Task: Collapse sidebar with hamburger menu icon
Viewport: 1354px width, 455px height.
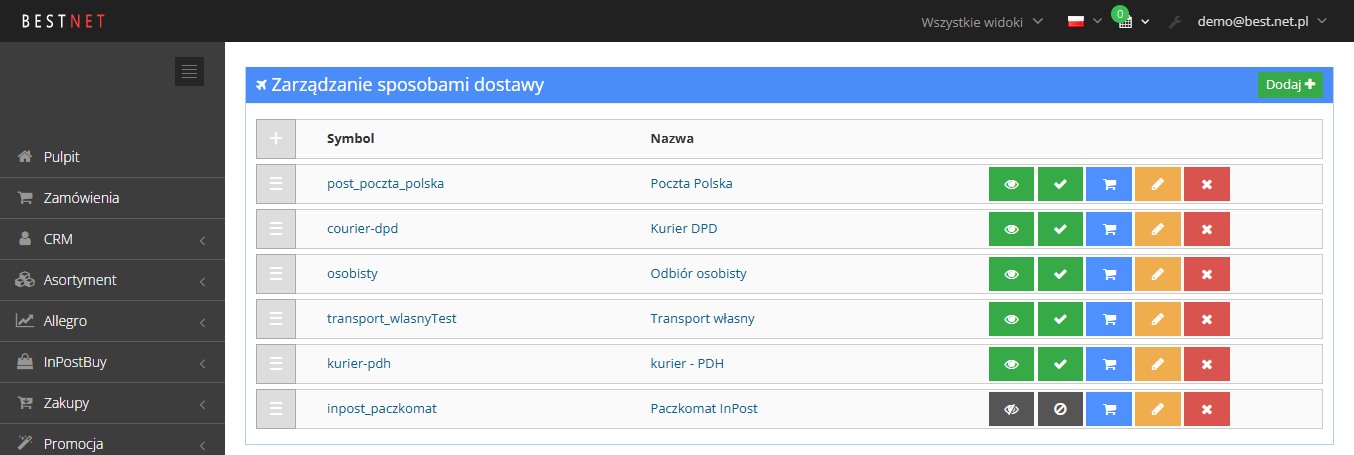Action: pyautogui.click(x=190, y=71)
